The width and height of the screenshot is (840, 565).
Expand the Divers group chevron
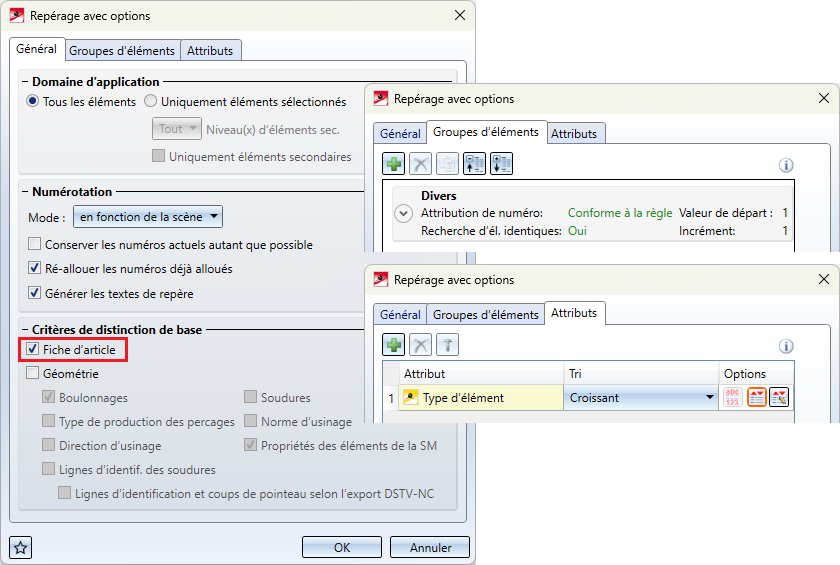(x=403, y=213)
